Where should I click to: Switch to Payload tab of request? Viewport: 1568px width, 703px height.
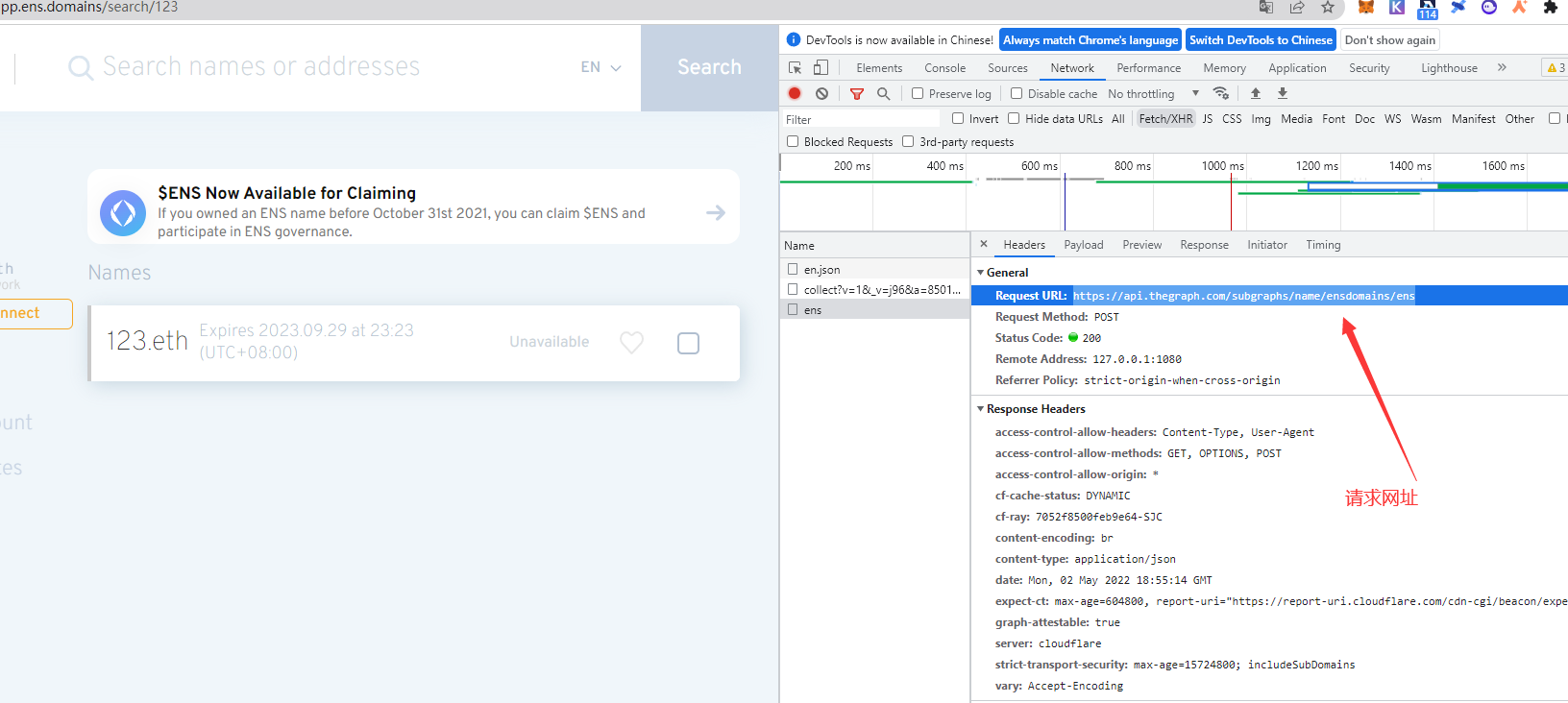coord(1084,245)
